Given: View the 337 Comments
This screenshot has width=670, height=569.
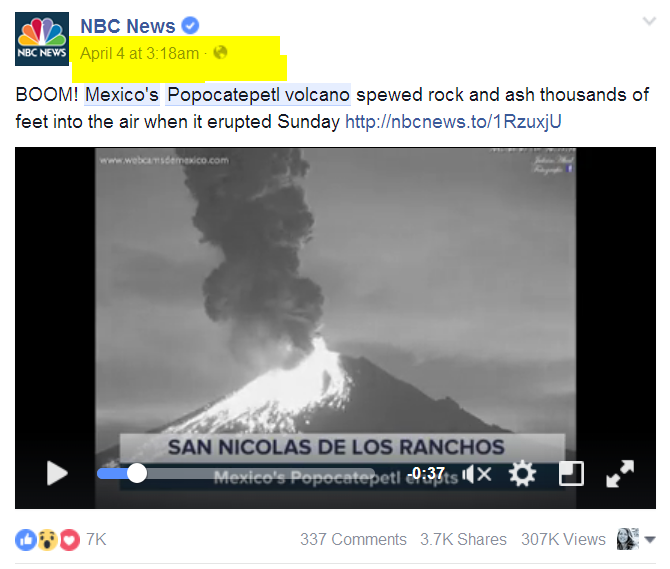Looking at the screenshot, I should pos(353,540).
